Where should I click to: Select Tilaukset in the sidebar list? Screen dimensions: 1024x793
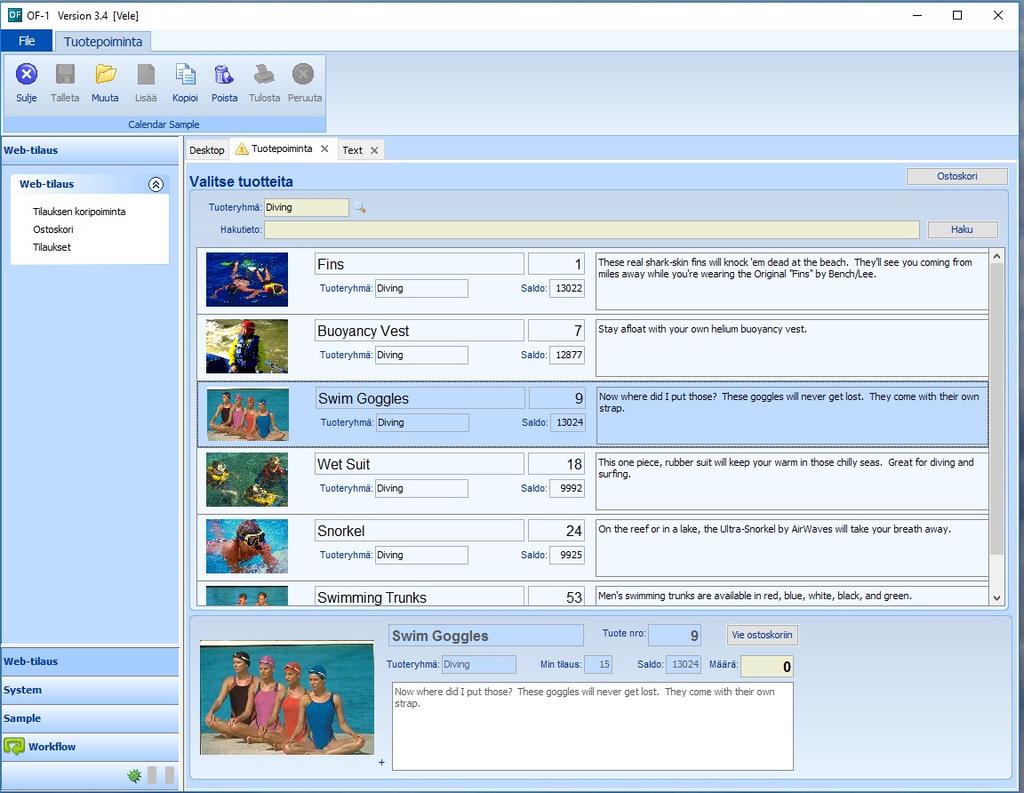click(52, 247)
